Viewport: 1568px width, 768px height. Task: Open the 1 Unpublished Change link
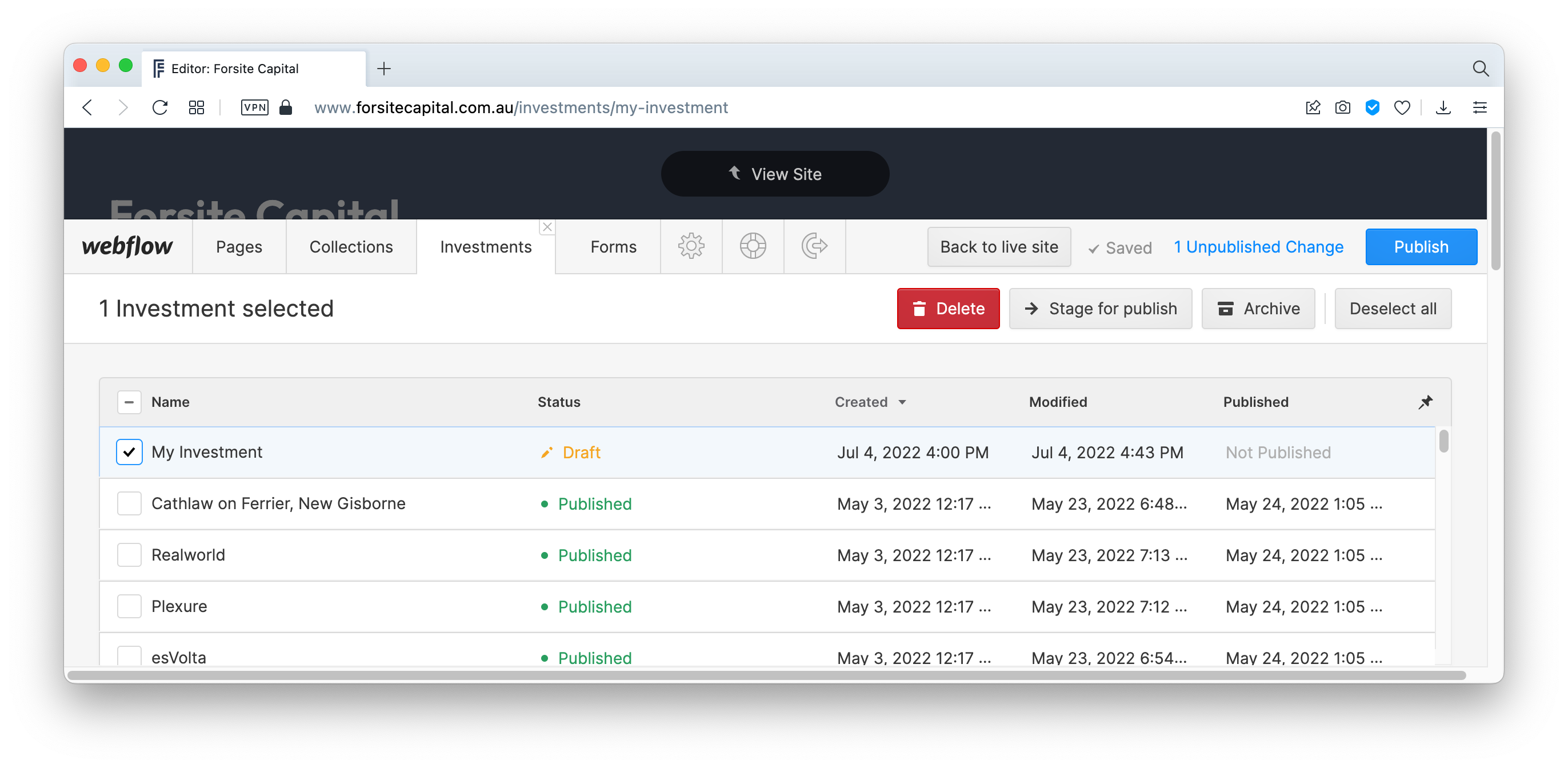point(1258,246)
